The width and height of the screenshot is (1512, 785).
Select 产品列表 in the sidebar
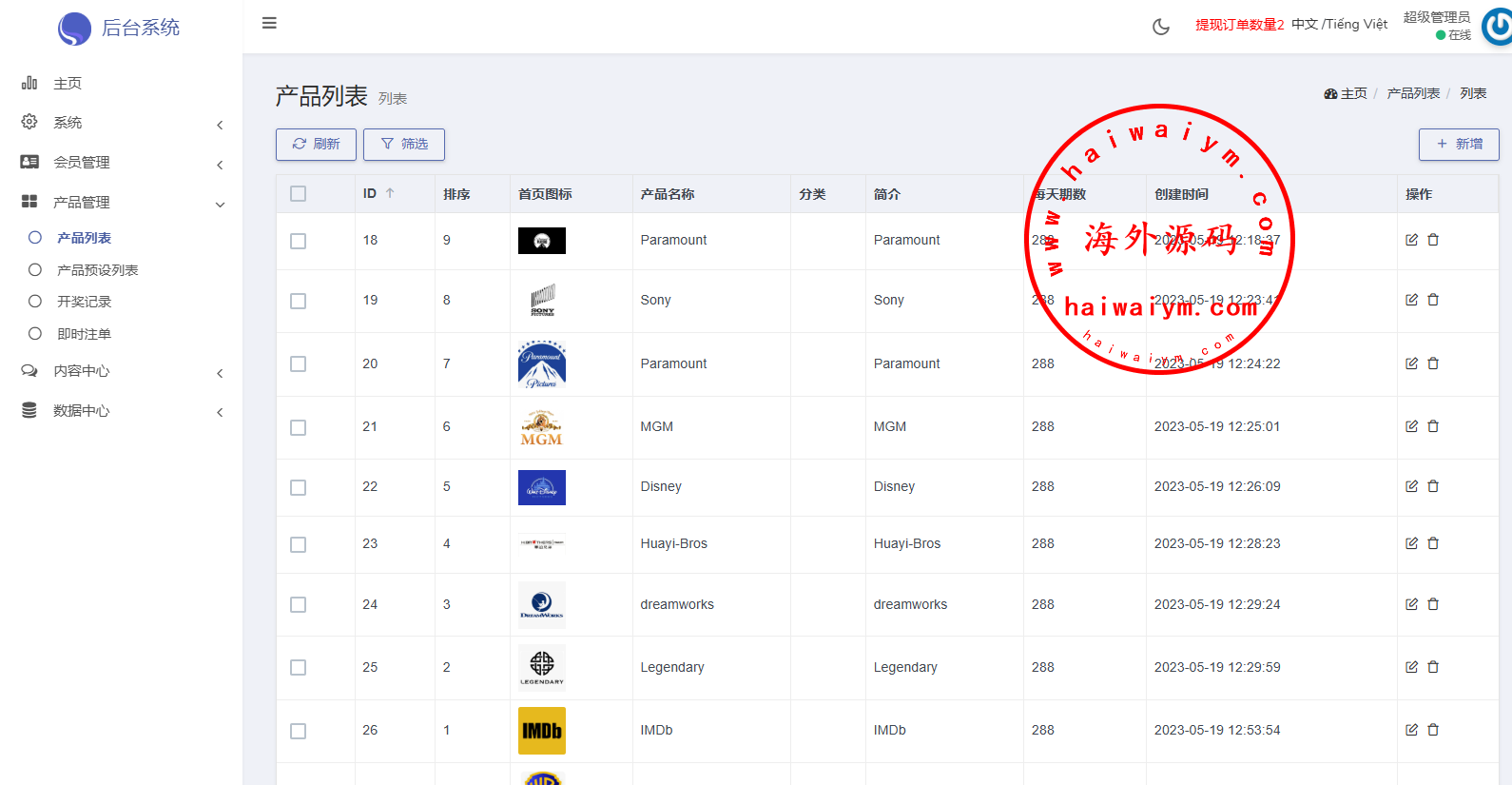tap(84, 238)
